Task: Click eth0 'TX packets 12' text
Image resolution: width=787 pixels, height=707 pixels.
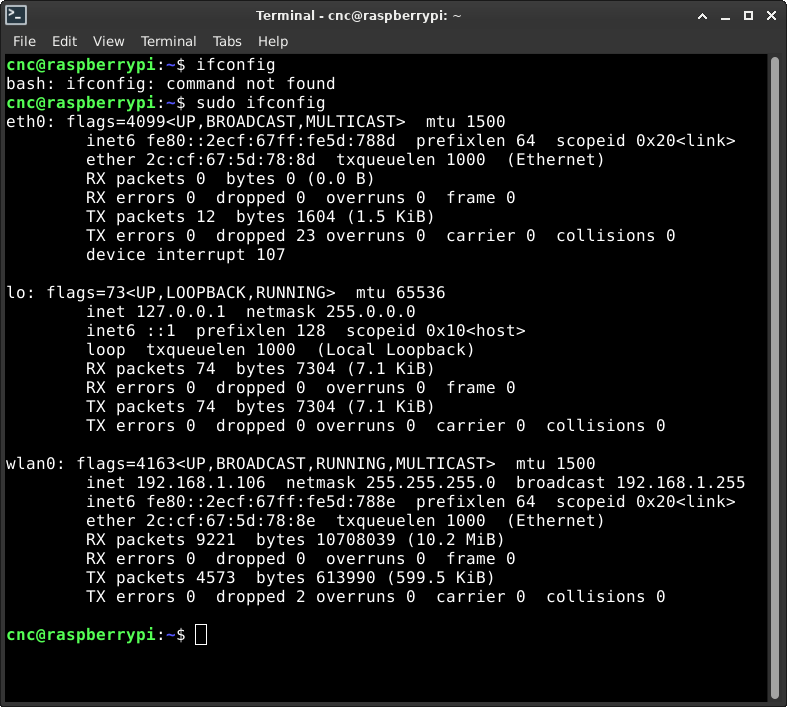Action: (151, 217)
